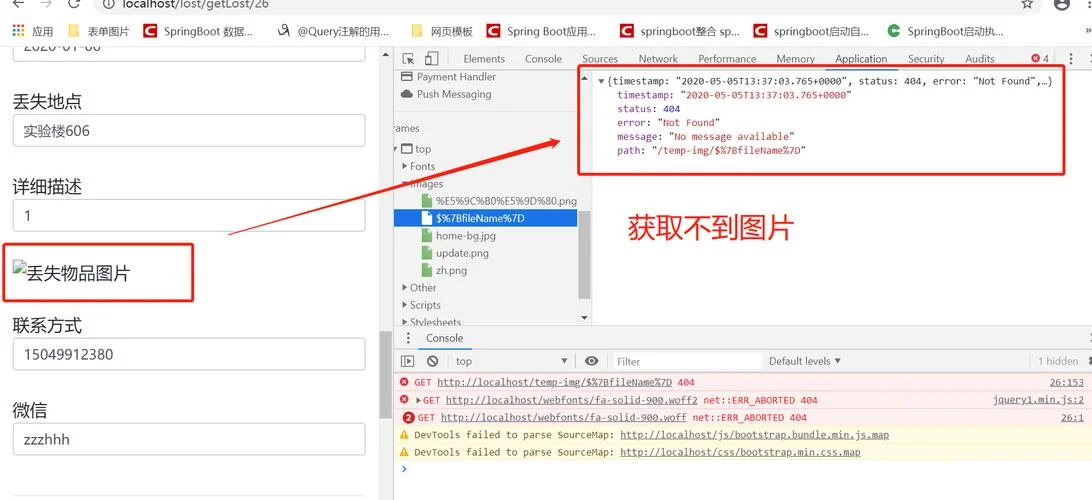
Task: Click the eye live expression icon
Action: point(591,361)
